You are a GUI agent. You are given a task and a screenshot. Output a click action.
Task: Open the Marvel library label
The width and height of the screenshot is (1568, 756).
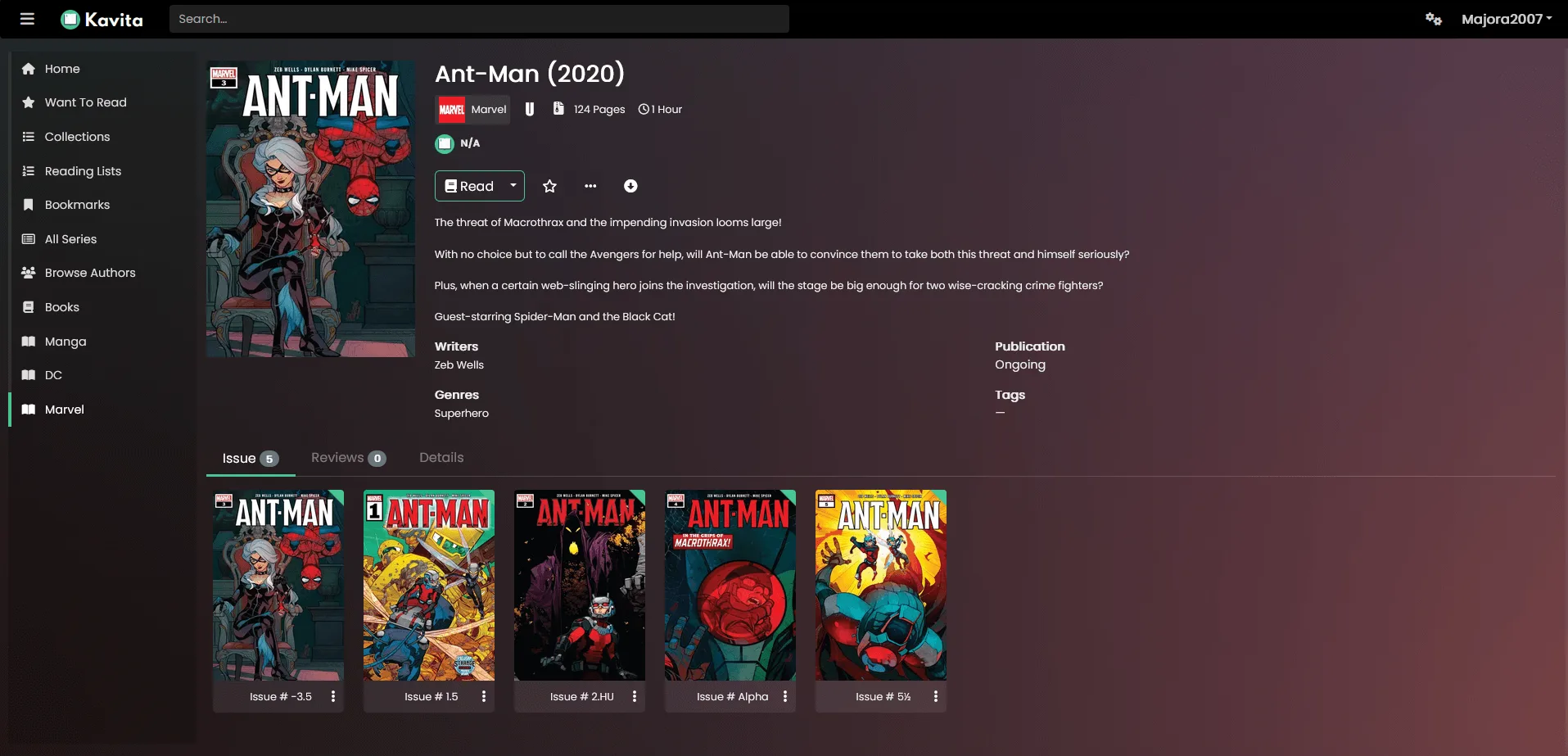[65, 410]
